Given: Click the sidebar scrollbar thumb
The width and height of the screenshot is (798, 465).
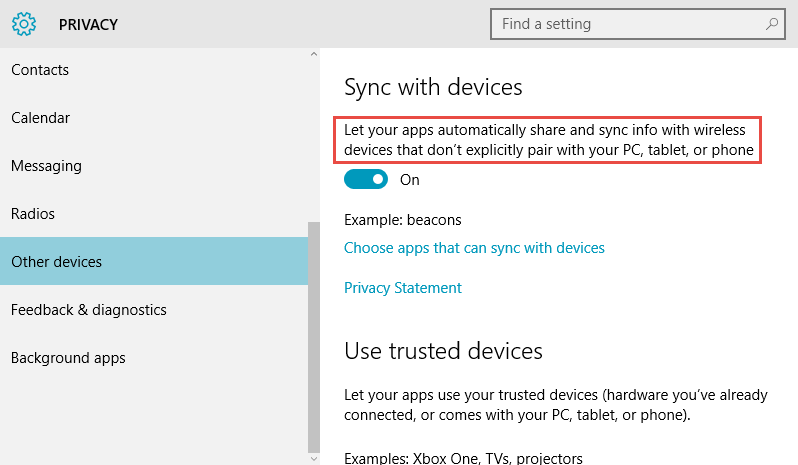Looking at the screenshot, I should [x=314, y=337].
